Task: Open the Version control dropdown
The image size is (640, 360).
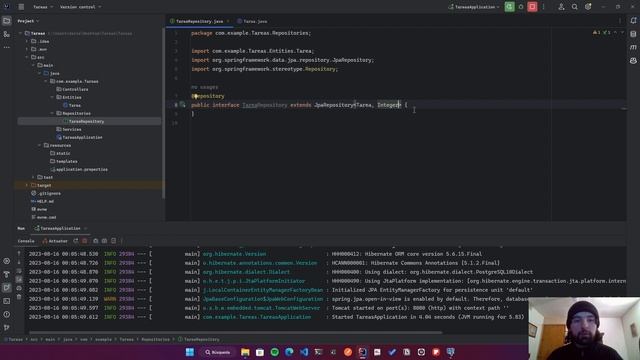Action: click(x=80, y=7)
